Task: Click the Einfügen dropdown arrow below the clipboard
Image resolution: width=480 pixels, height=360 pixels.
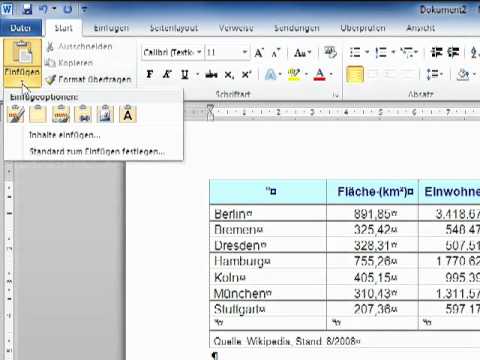Action: point(22,81)
